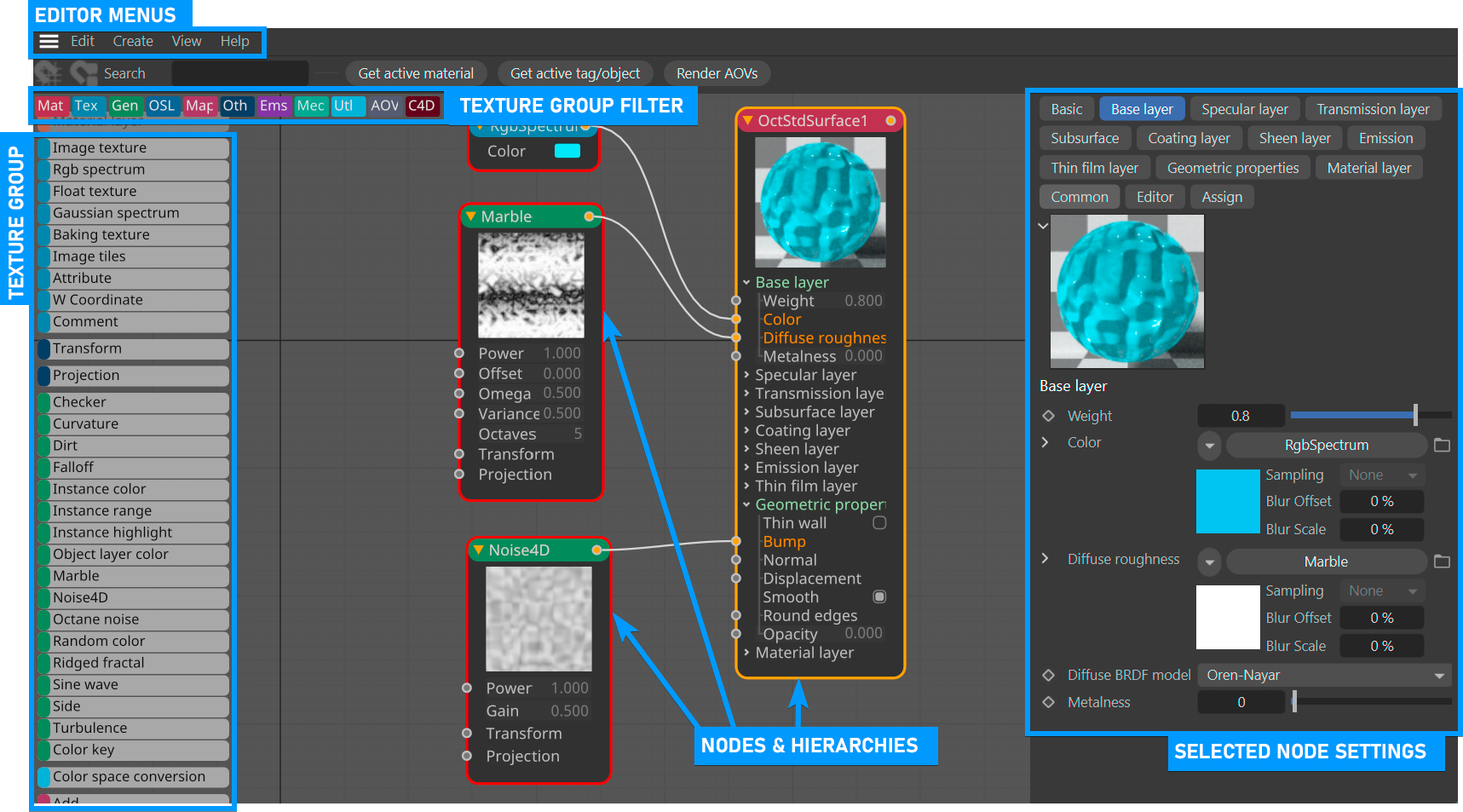Click the output port of OctStdSurface1 node
Image resolution: width=1463 pixels, height=812 pixels.
coord(890,121)
